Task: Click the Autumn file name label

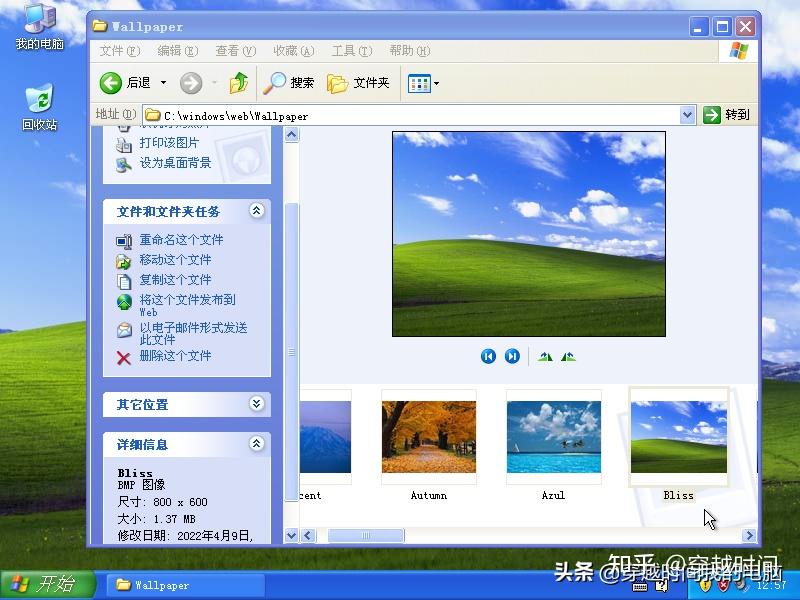Action: pos(429,495)
